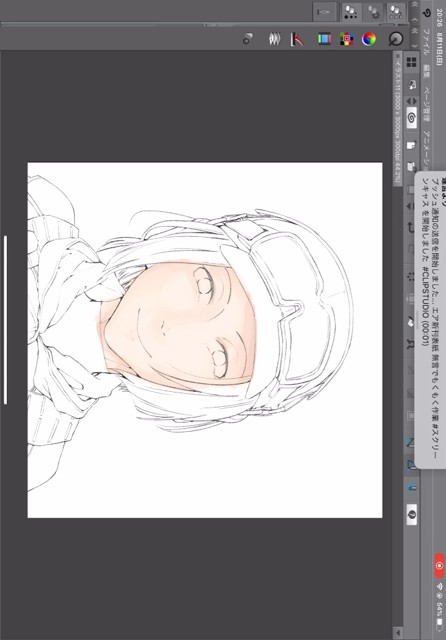Image resolution: width=446 pixels, height=640 pixels.
Task: Click the palette icon with a gear
Action: point(373,12)
